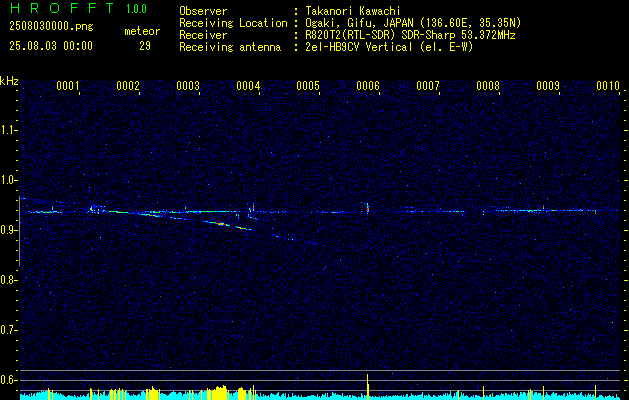Click the antenna text 2el-HB9CV Vertical

coord(359,47)
